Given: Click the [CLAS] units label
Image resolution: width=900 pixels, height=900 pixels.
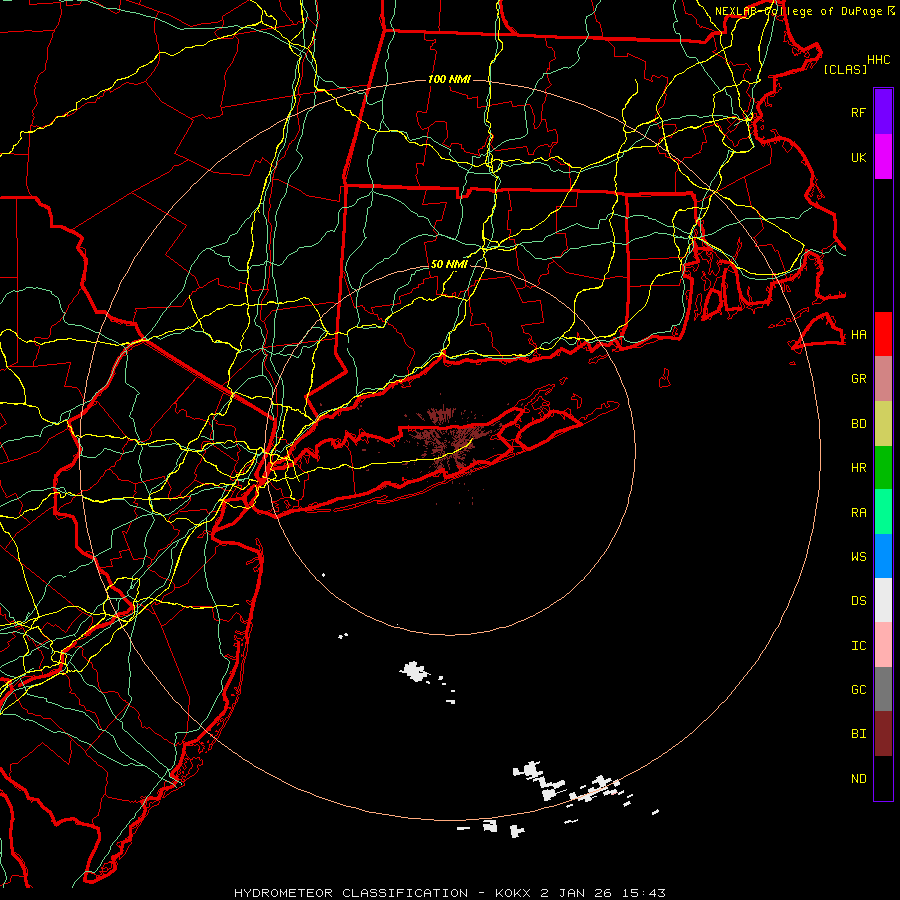Looking at the screenshot, I should pyautogui.click(x=845, y=69).
